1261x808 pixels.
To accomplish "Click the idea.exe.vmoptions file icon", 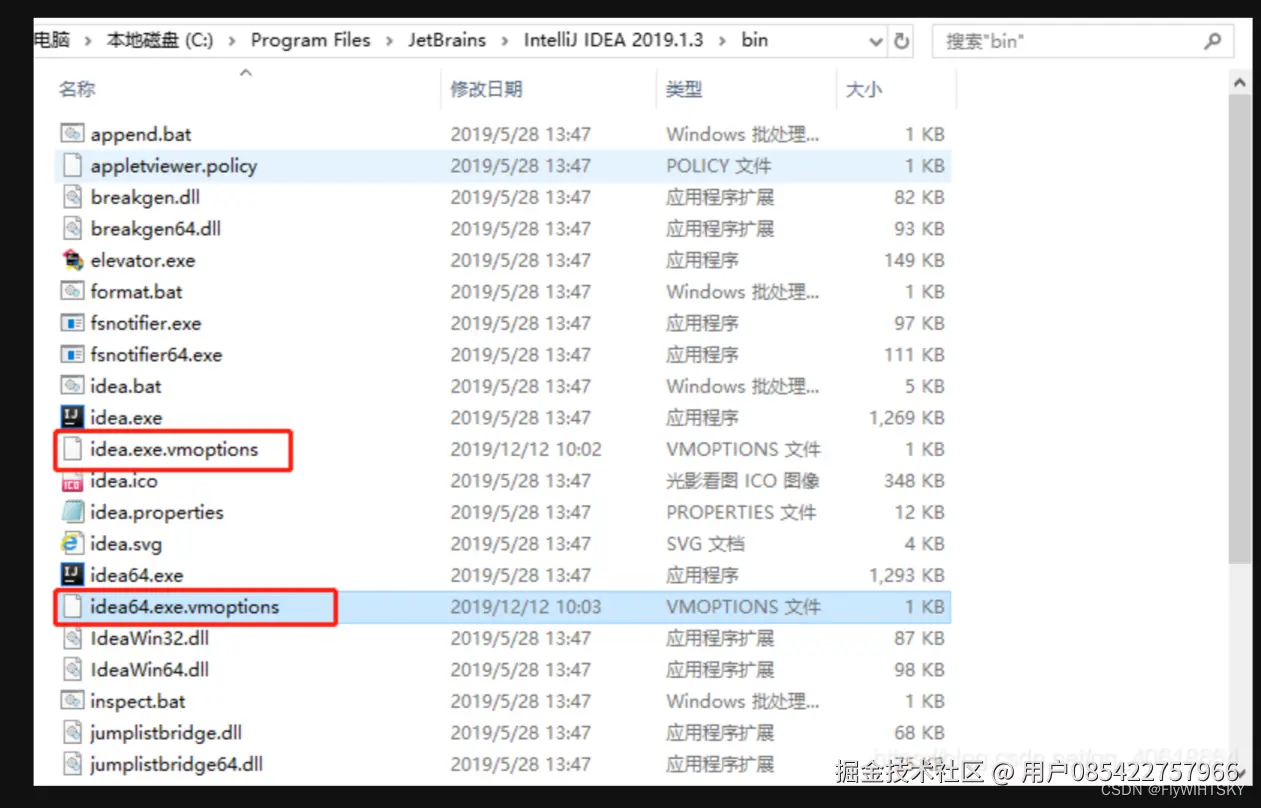I will [72, 449].
